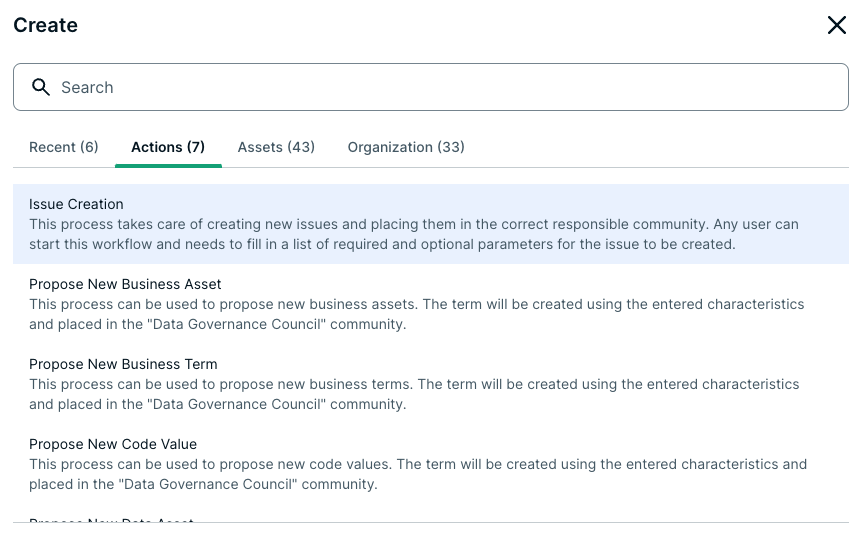
Task: Select the Actions (7) tab
Action: click(168, 147)
